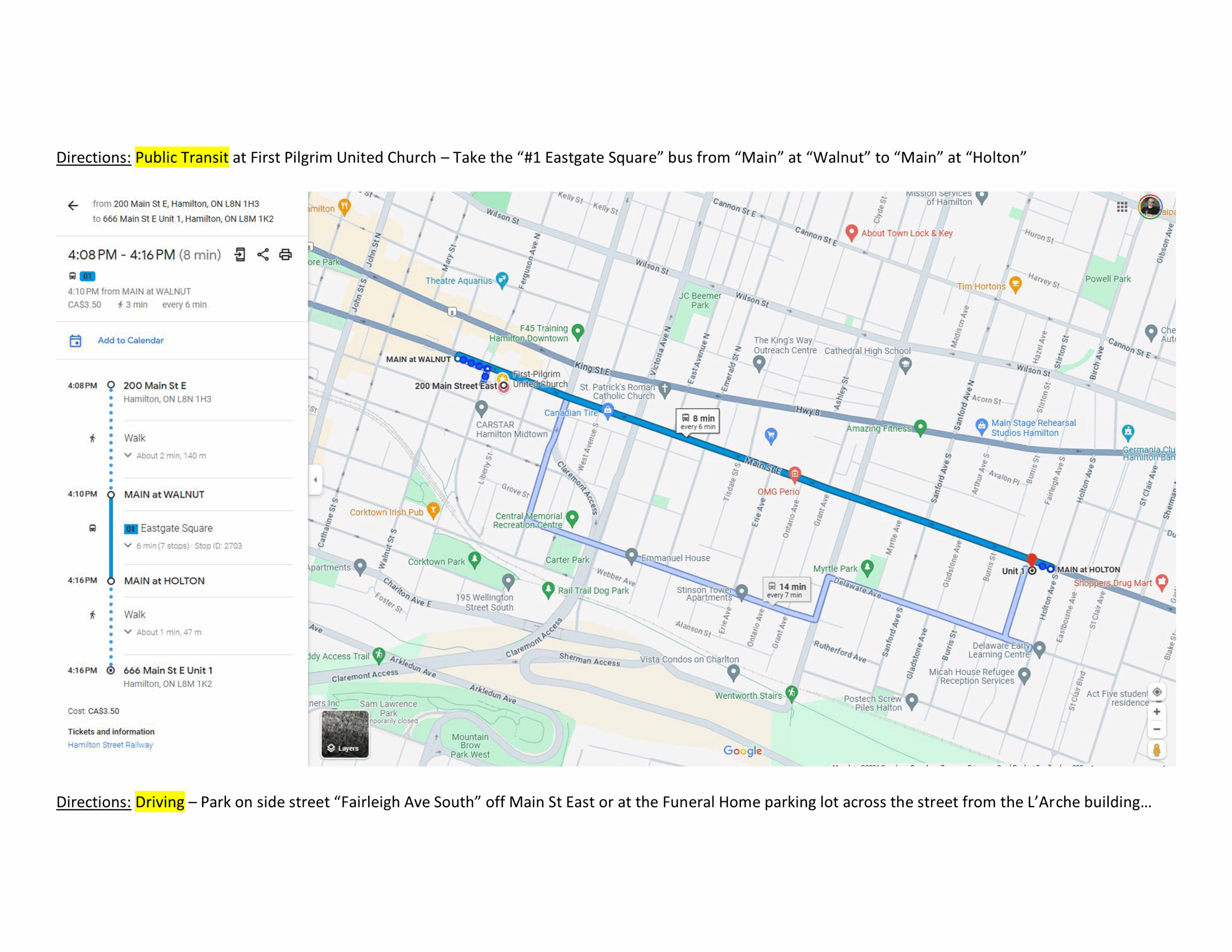The width and height of the screenshot is (1232, 952).
Task: Click the Shoppers Drug Mart pin
Action: point(1161,582)
